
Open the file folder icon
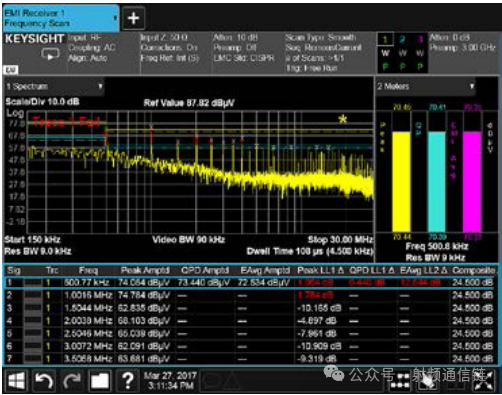tap(100, 380)
